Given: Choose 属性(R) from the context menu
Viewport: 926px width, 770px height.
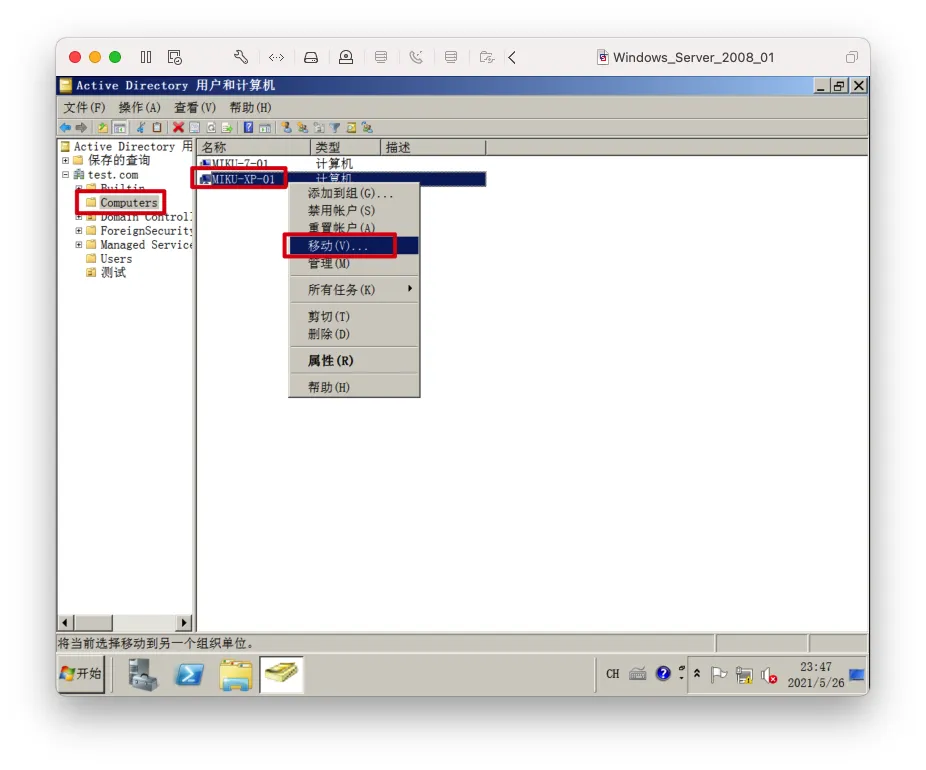Looking at the screenshot, I should point(354,360).
